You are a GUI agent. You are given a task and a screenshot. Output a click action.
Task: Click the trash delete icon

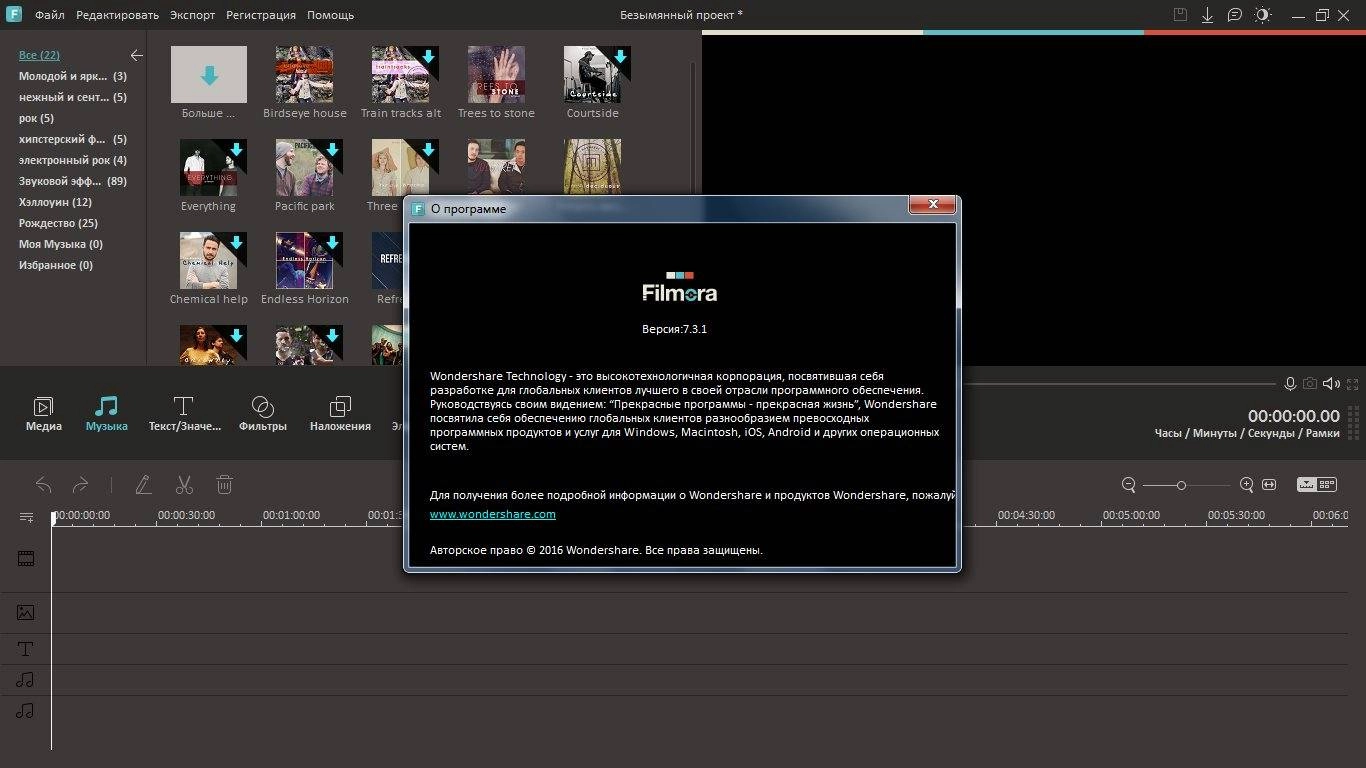[225, 485]
